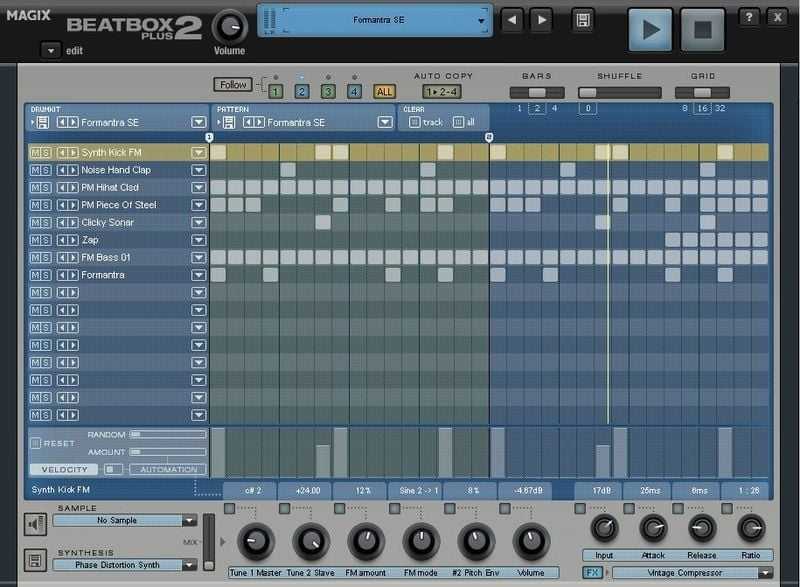Solo the PM Hihat Clsd track
The width and height of the screenshot is (800, 587).
click(46, 188)
